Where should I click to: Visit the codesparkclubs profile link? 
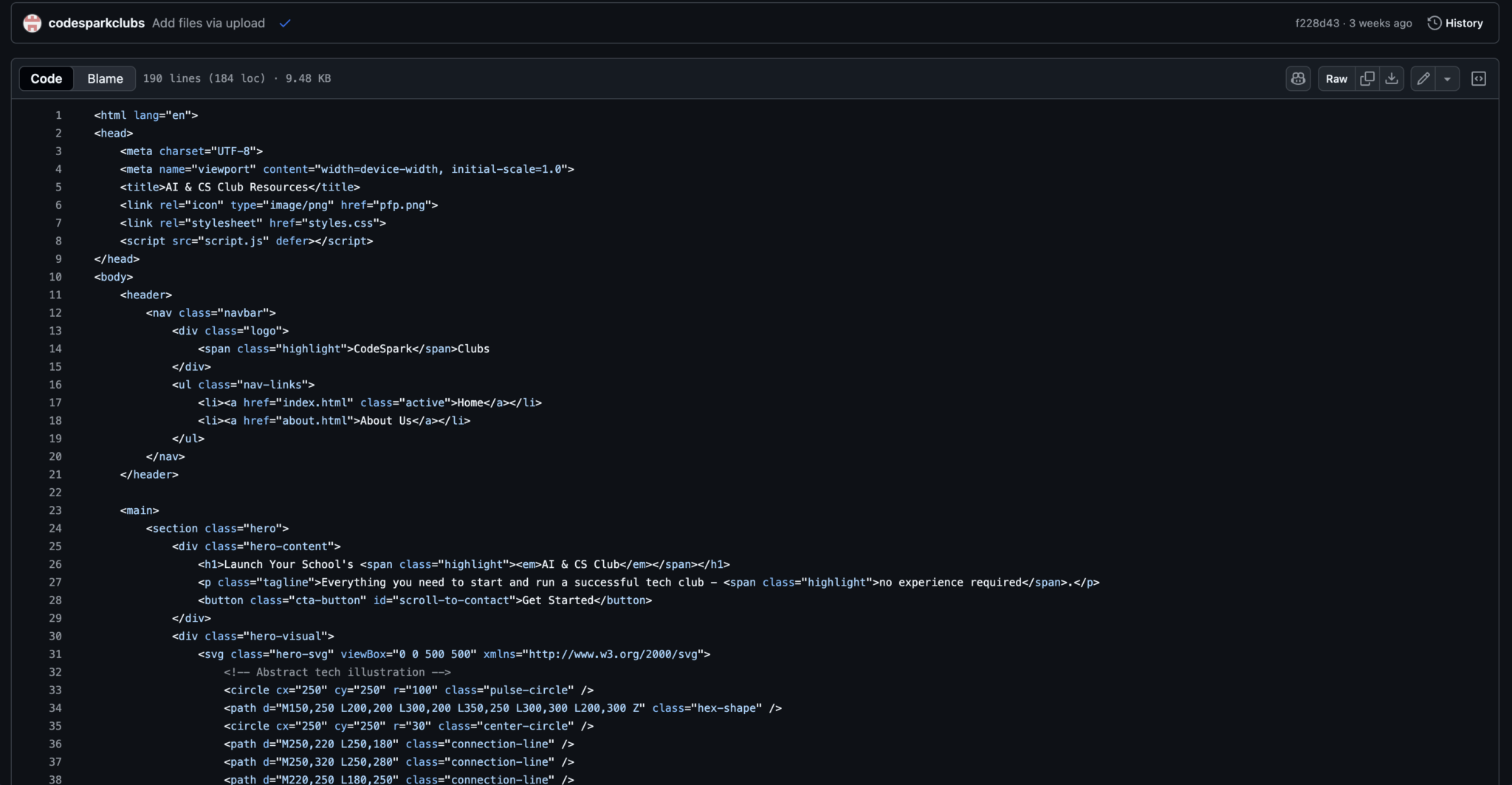pyautogui.click(x=96, y=24)
